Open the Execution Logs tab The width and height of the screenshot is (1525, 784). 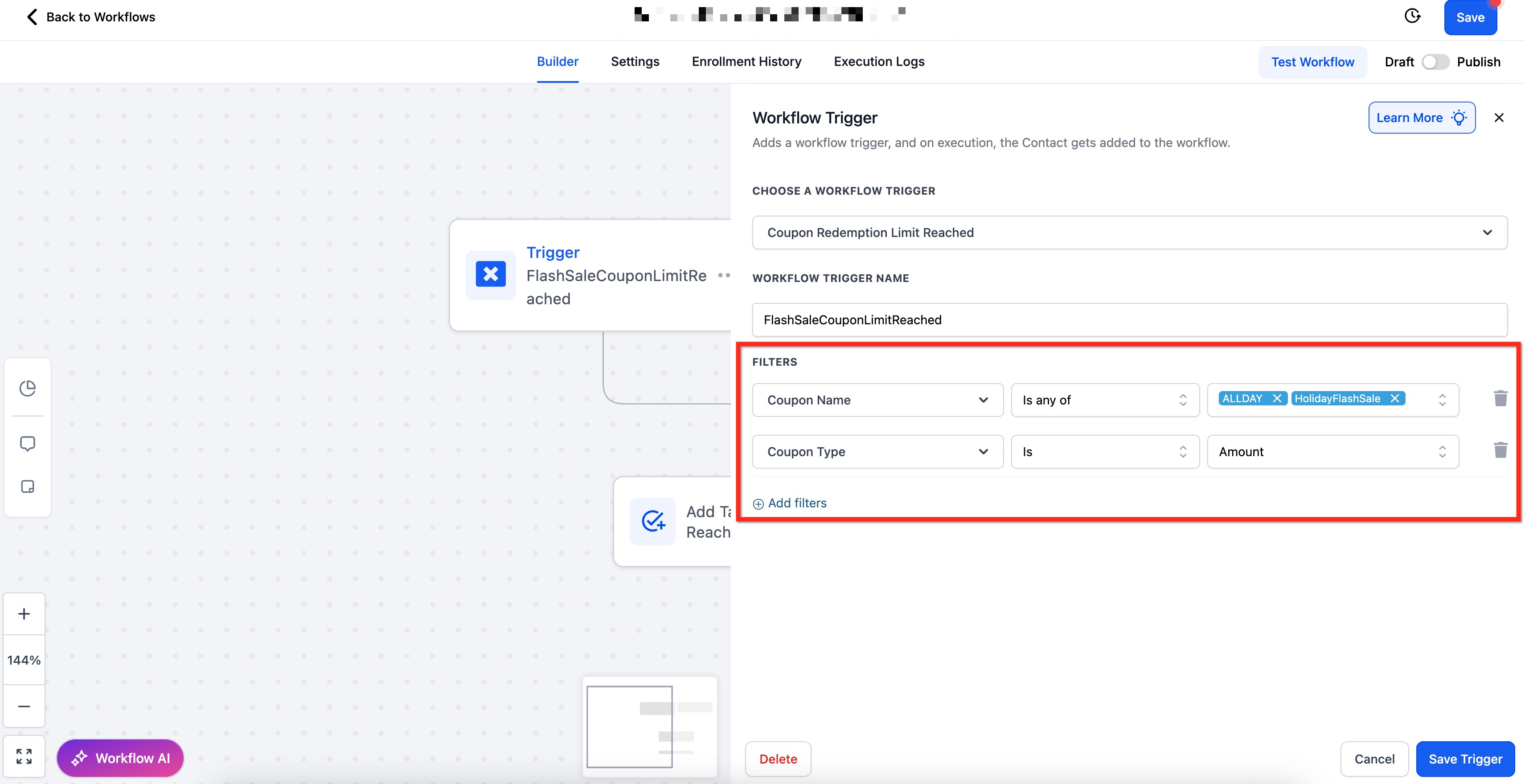coord(878,61)
